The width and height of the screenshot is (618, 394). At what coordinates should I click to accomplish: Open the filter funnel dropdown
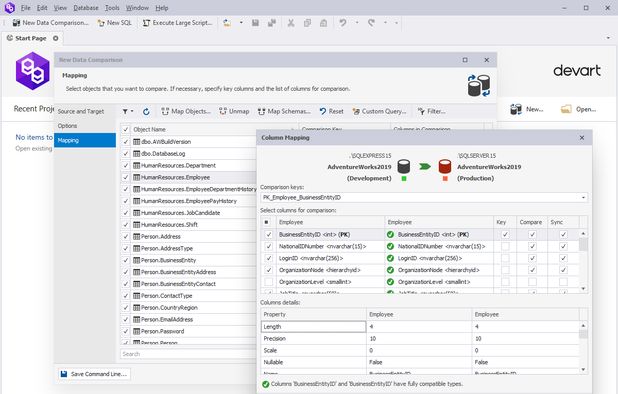click(127, 112)
